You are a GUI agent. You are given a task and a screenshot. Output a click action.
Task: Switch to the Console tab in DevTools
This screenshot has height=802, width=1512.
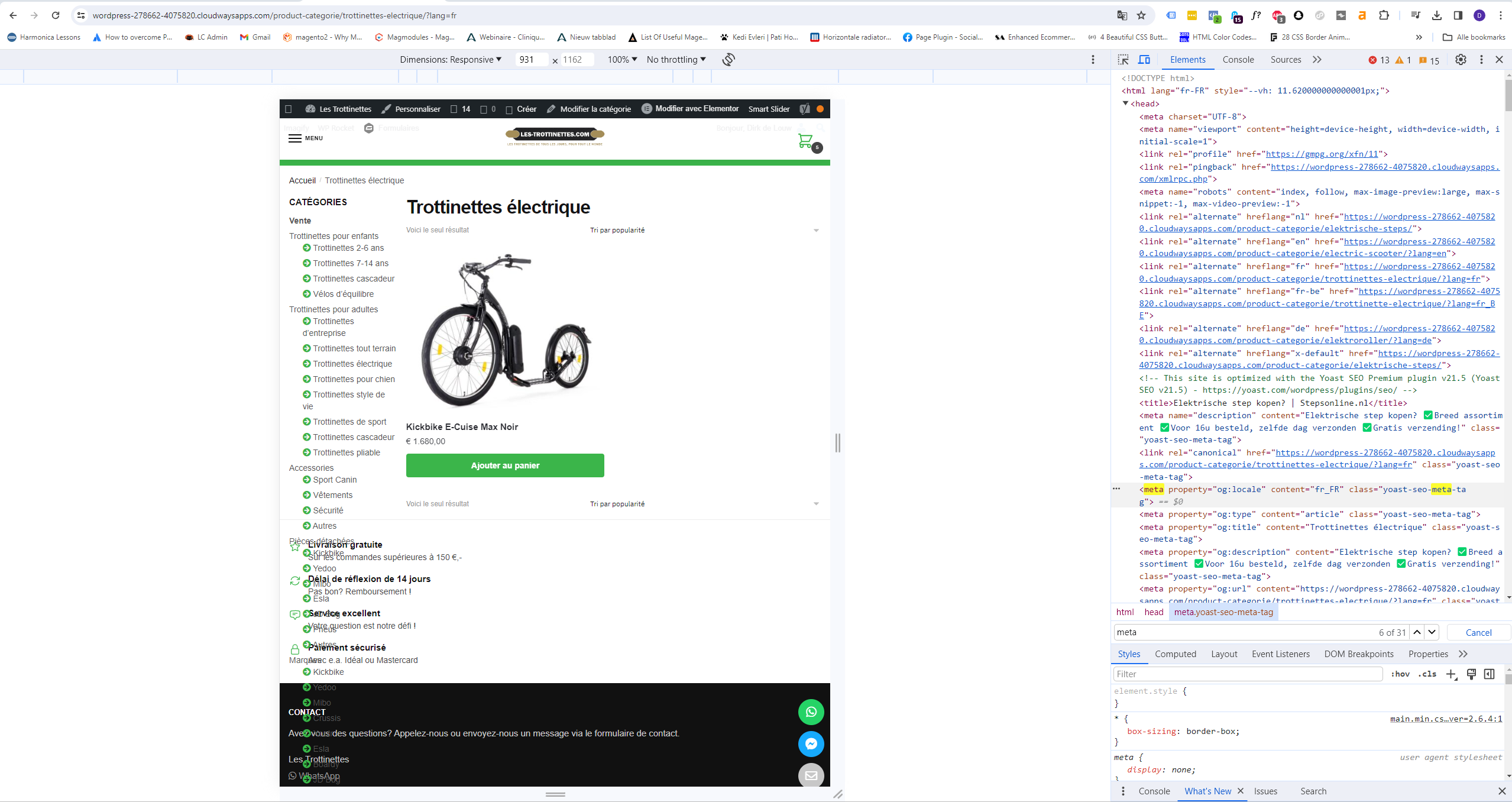[x=1238, y=60]
